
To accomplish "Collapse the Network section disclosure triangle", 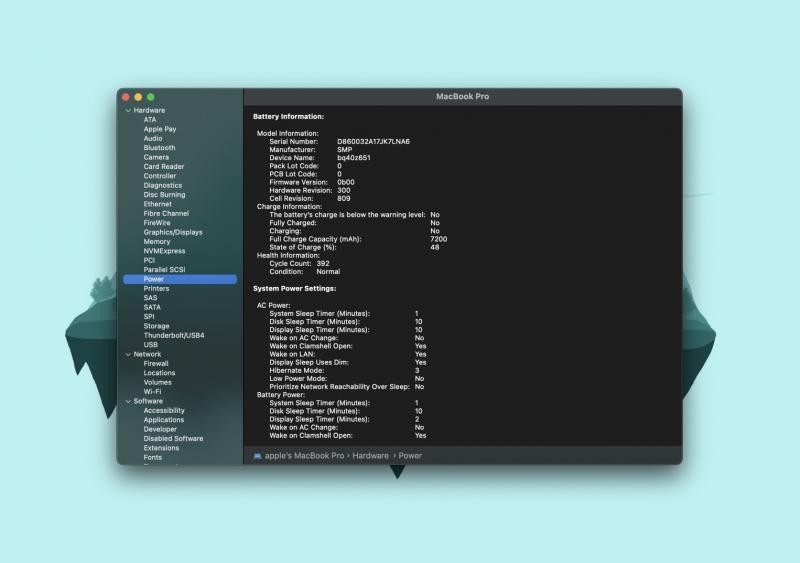I will point(128,354).
